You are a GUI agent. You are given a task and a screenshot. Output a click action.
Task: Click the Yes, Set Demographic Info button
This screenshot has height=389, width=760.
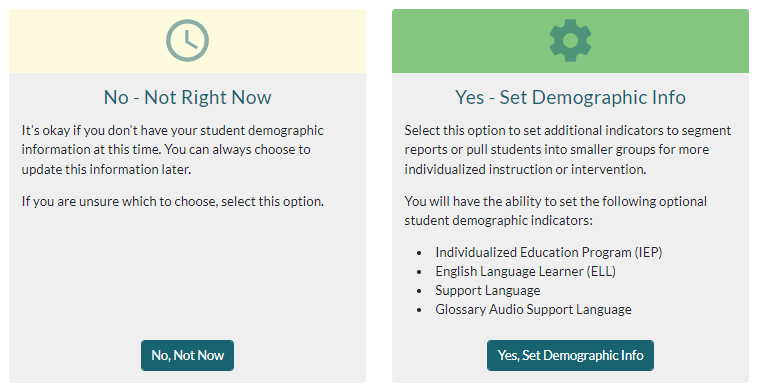tap(570, 356)
